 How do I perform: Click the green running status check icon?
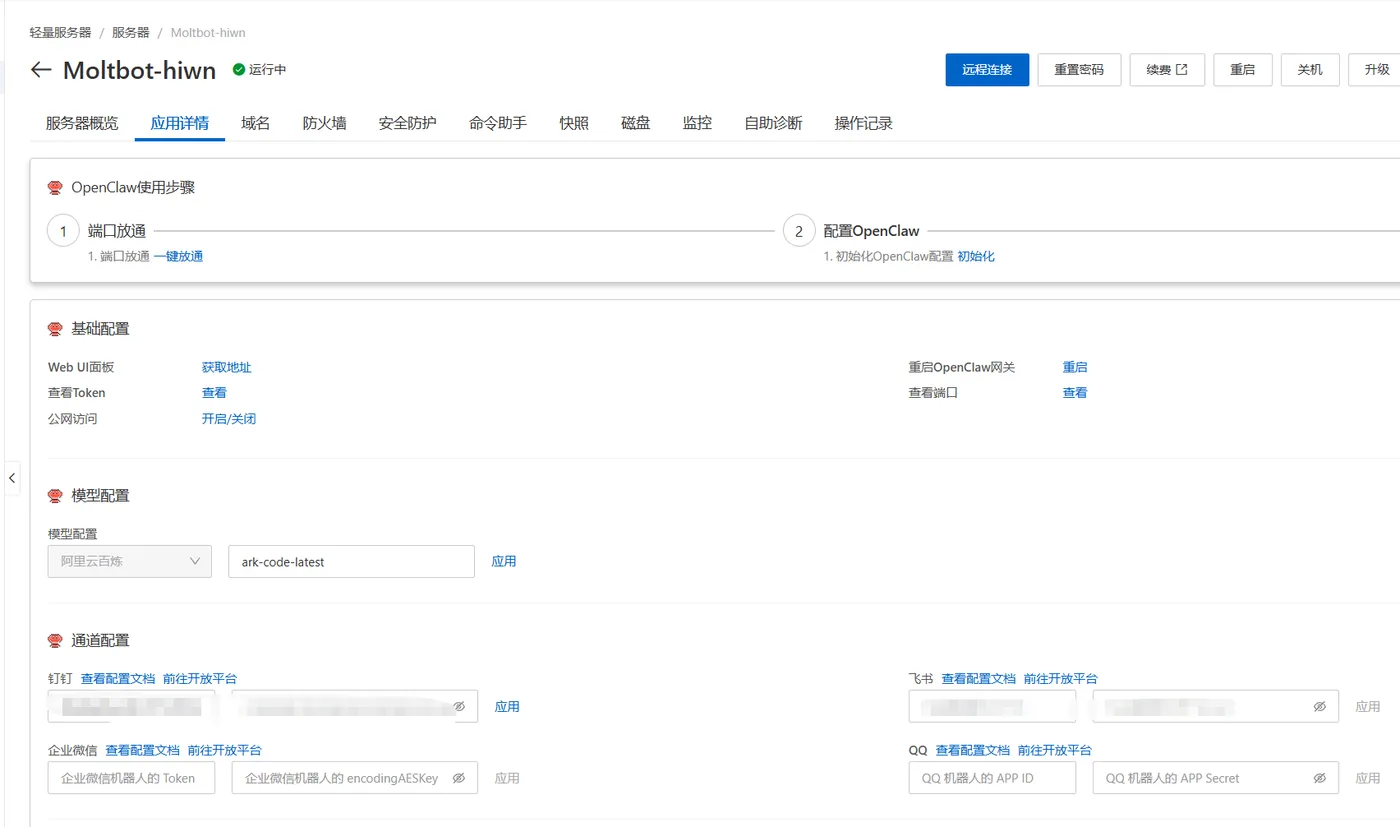click(x=239, y=70)
